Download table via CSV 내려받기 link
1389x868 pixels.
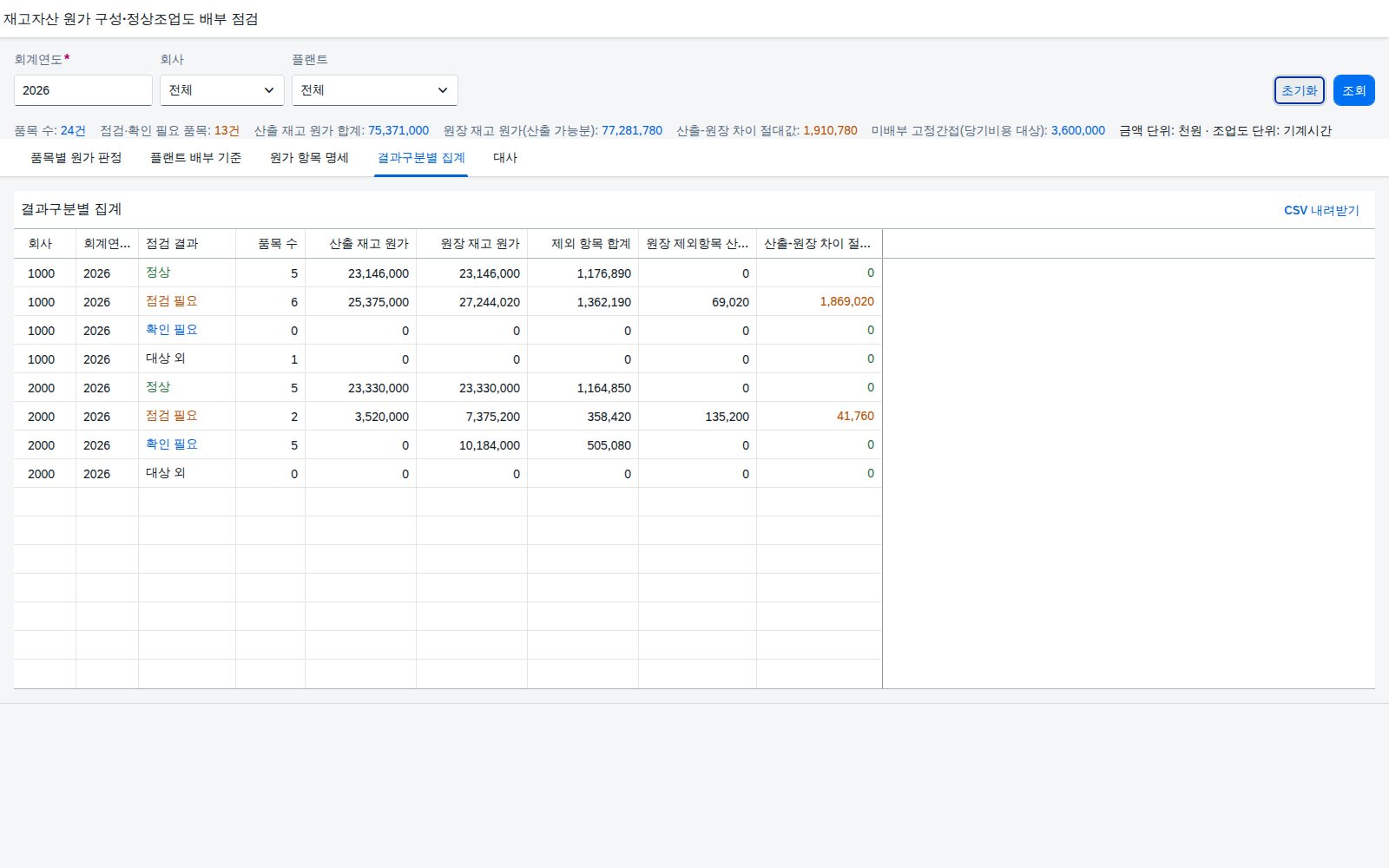point(1321,210)
